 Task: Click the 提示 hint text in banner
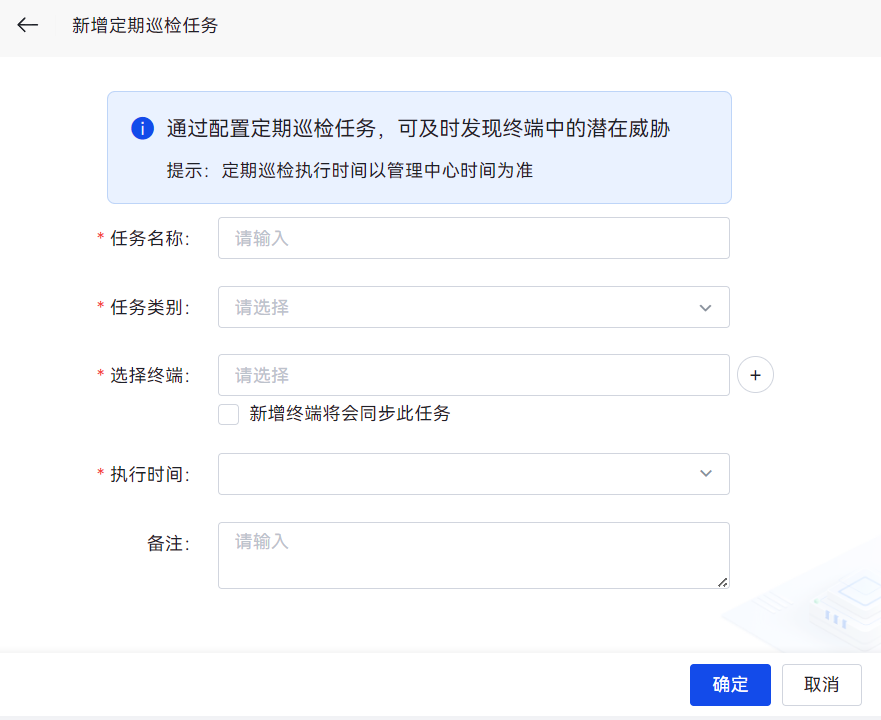[x=349, y=170]
